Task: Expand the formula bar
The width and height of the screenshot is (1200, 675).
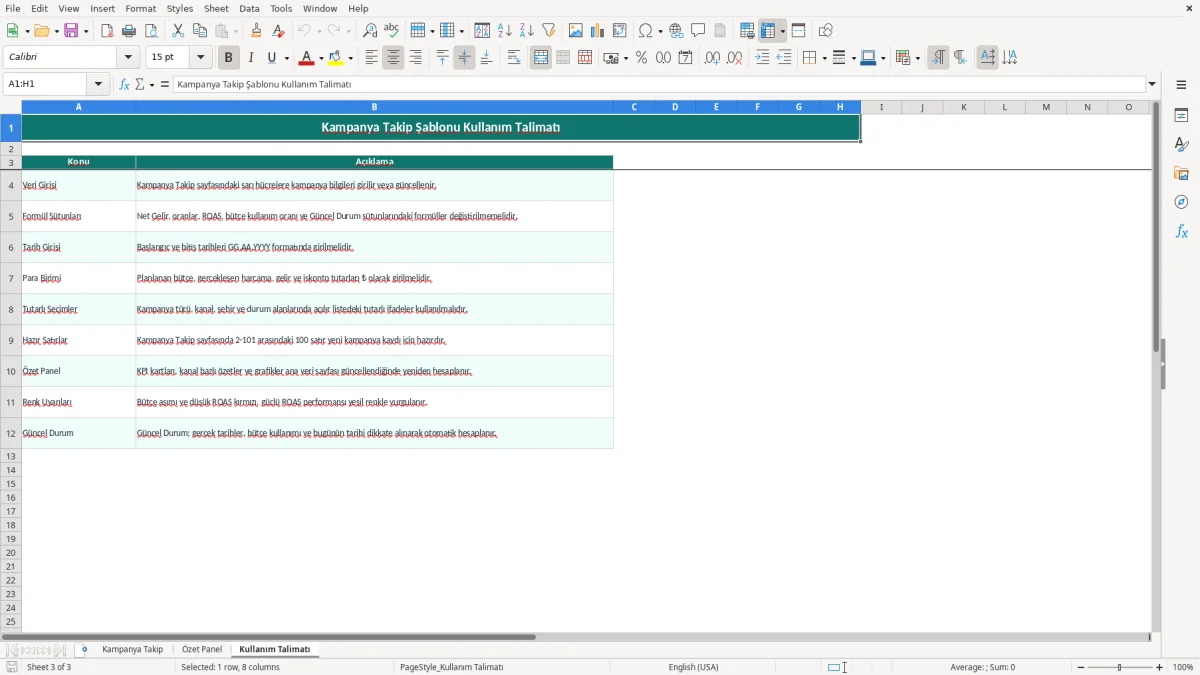Action: tap(1152, 85)
